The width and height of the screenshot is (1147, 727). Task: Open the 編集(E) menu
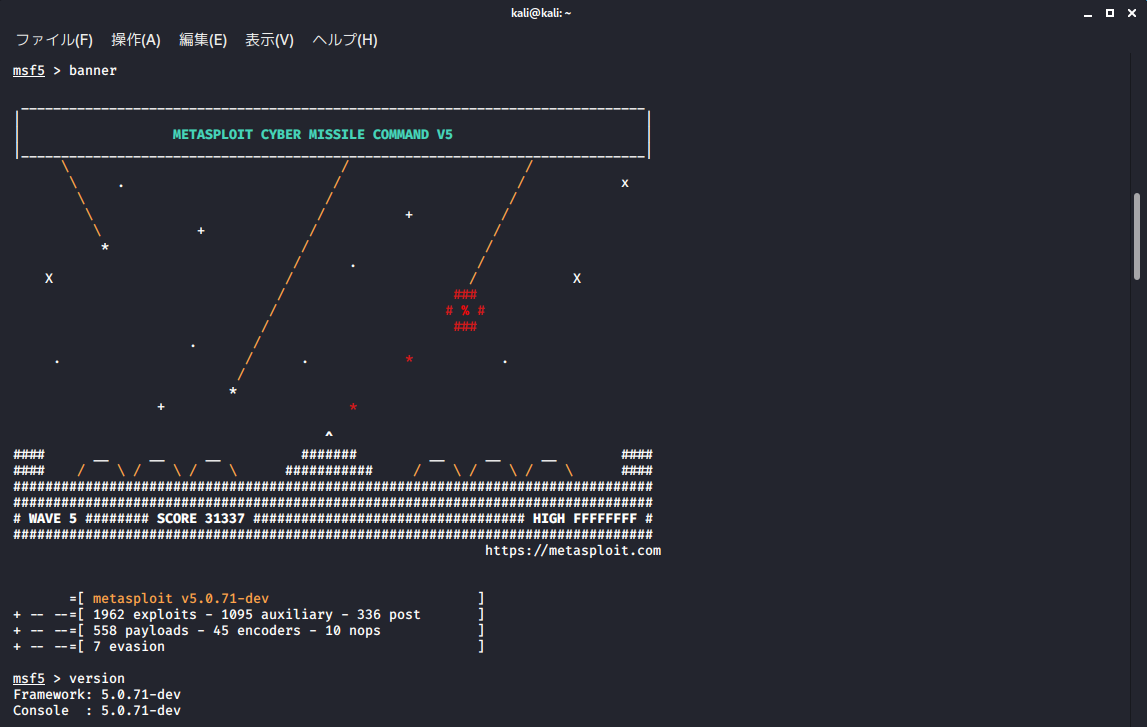click(x=203, y=40)
